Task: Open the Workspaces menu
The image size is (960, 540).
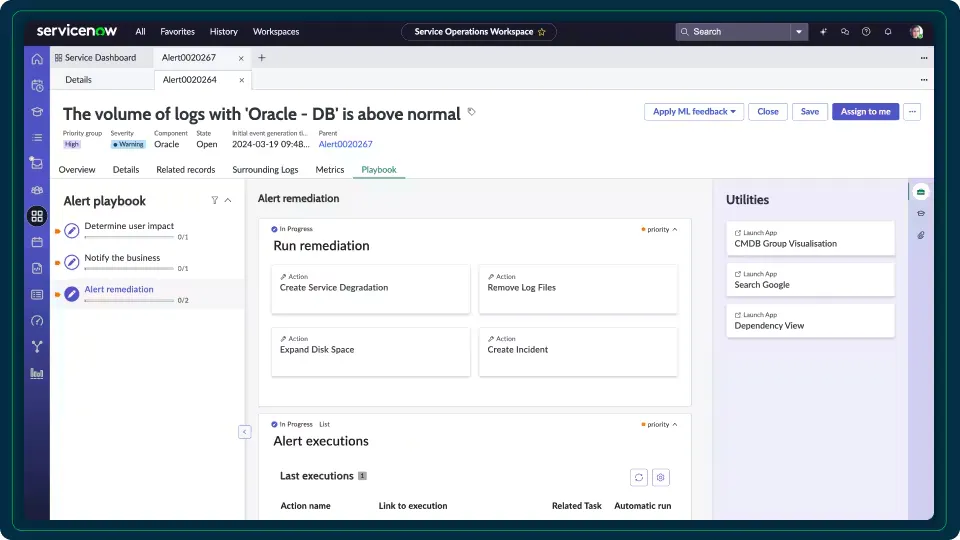Action: (276, 32)
